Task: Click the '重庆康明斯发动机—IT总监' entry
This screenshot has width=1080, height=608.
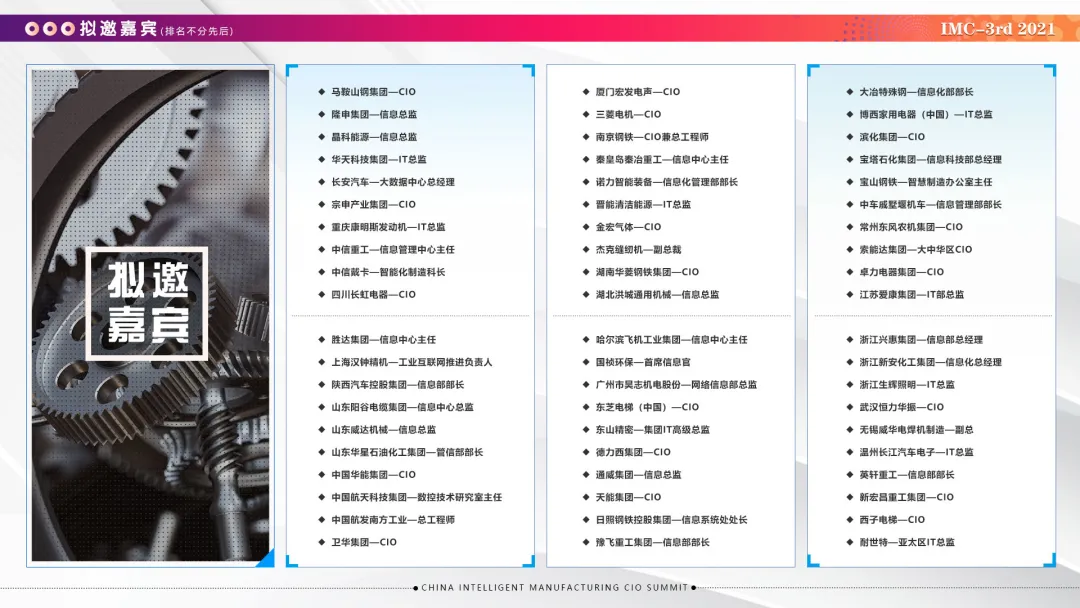Action: (388, 227)
